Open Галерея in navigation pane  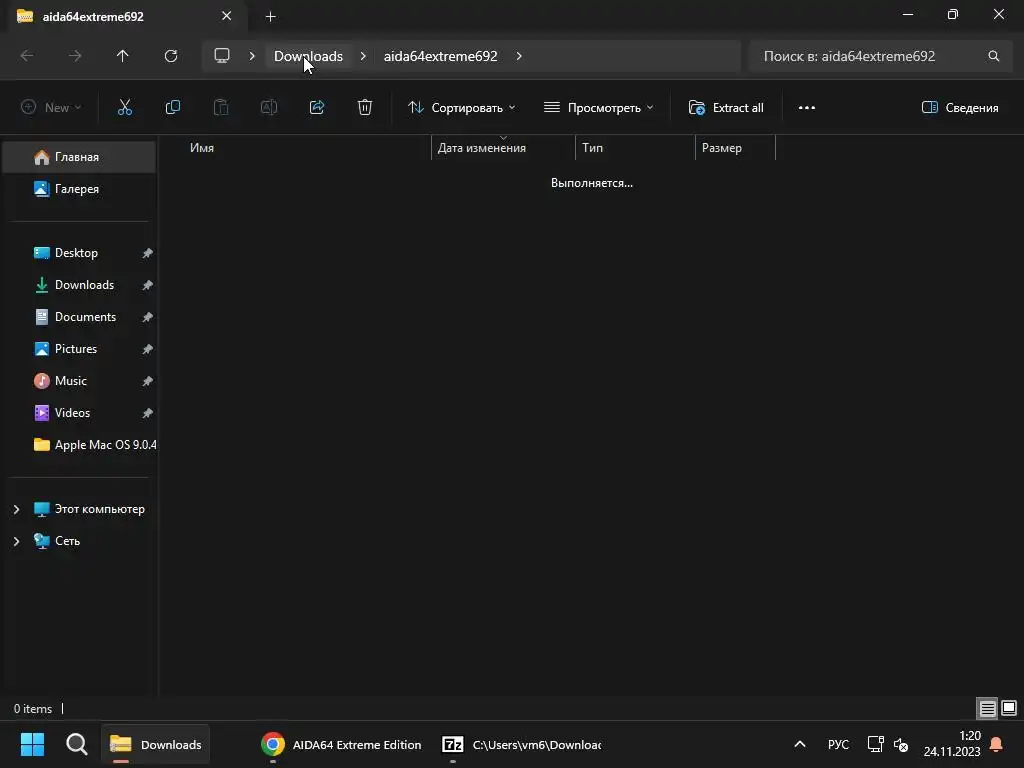coord(79,189)
